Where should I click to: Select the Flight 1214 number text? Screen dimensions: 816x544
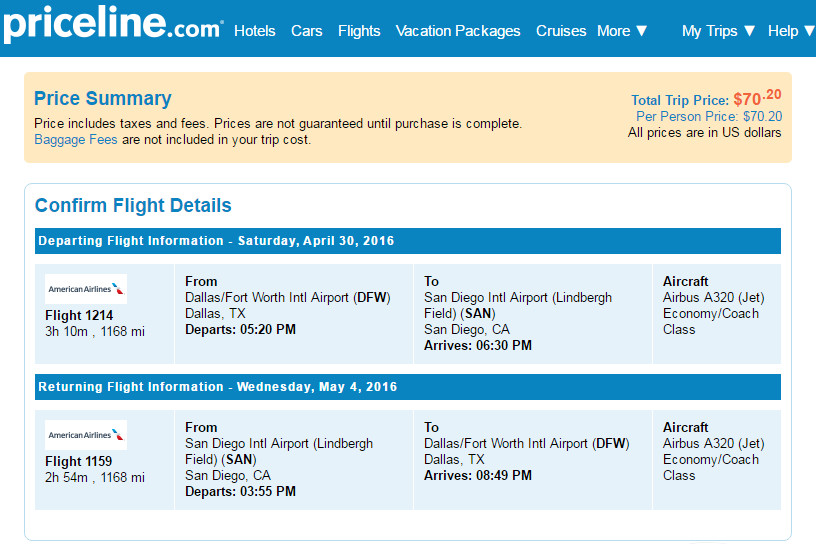pyautogui.click(x=79, y=315)
